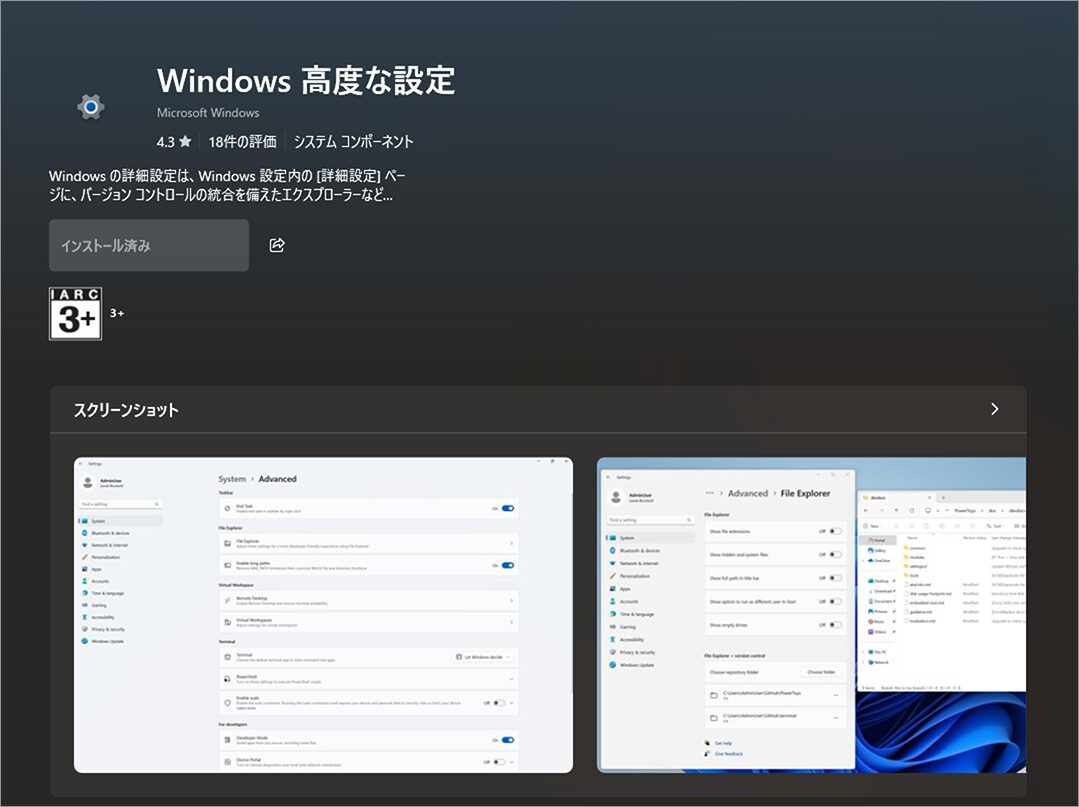The image size is (1079, 807).
Task: Click the star icon next to the 4.3 rating
Action: [185, 142]
